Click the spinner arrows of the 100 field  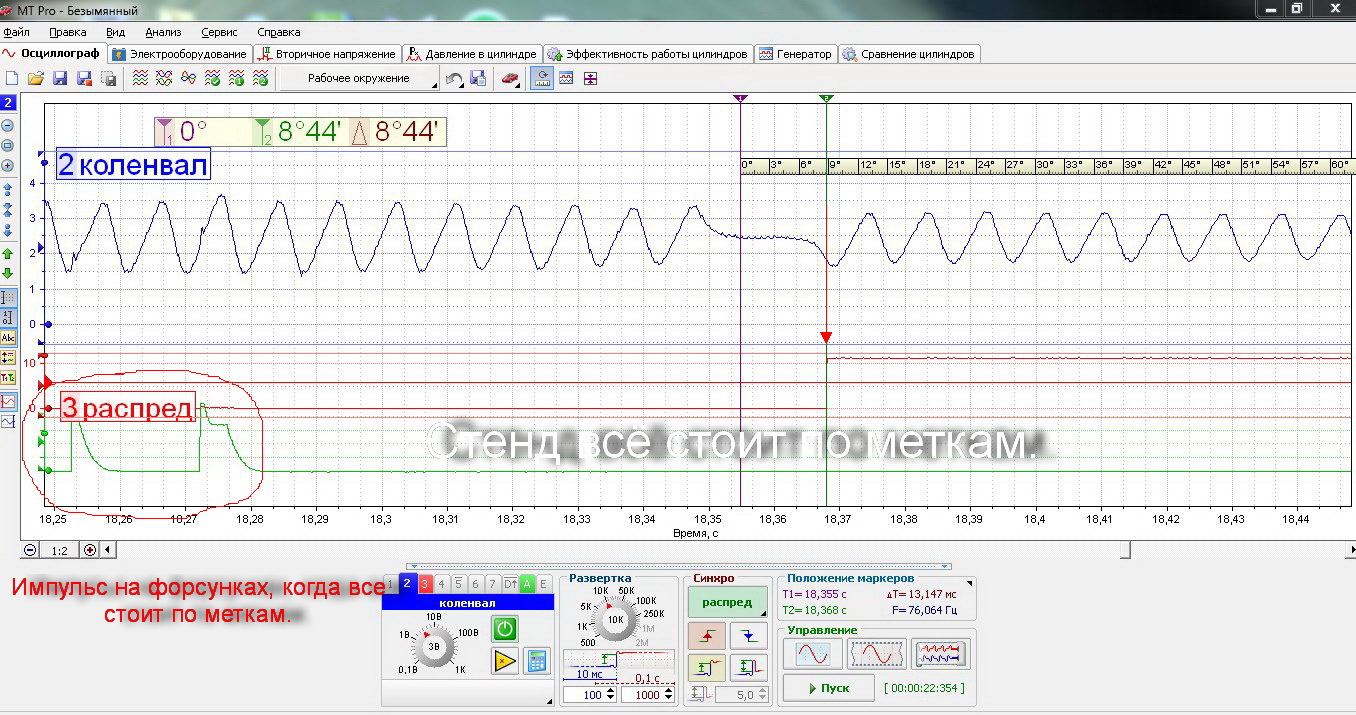pyautogui.click(x=611, y=694)
